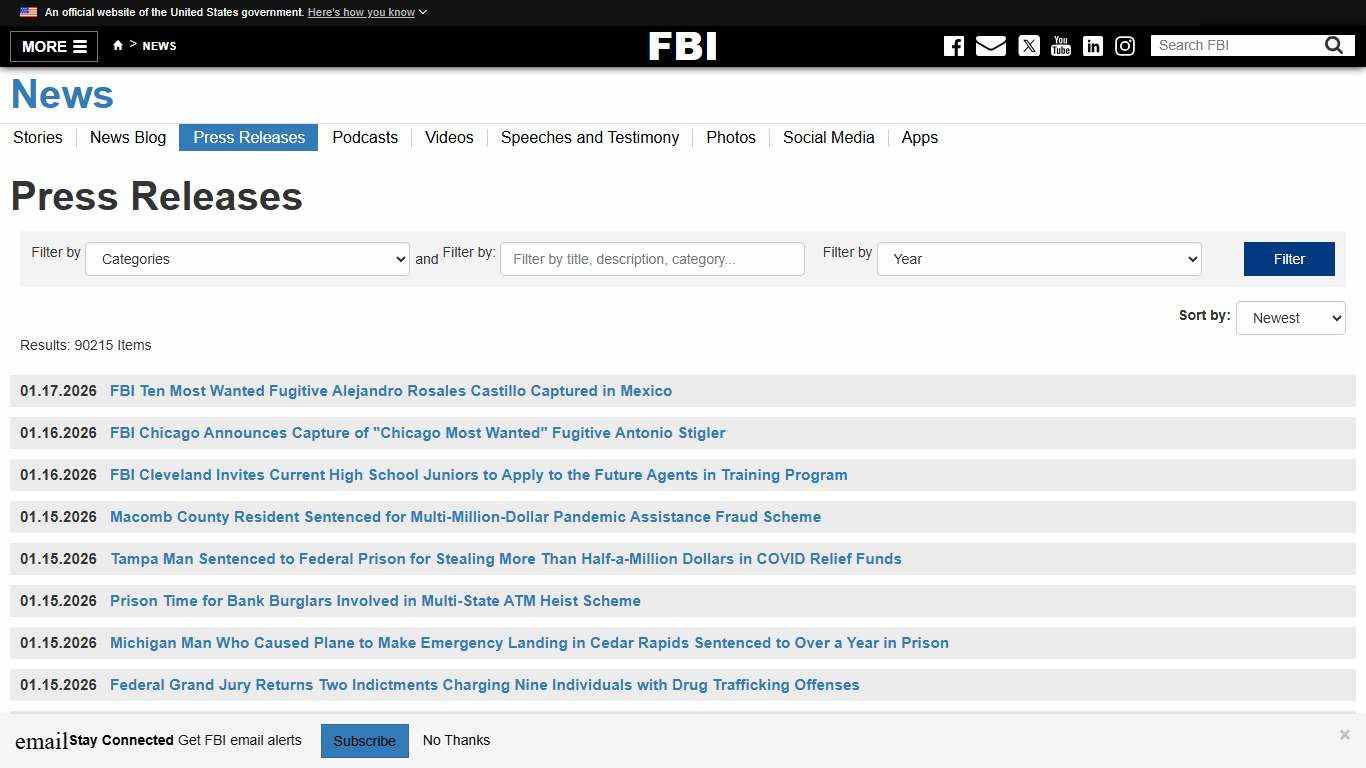This screenshot has width=1366, height=768.
Task: Open the Instagram icon
Action: pyautogui.click(x=1125, y=46)
